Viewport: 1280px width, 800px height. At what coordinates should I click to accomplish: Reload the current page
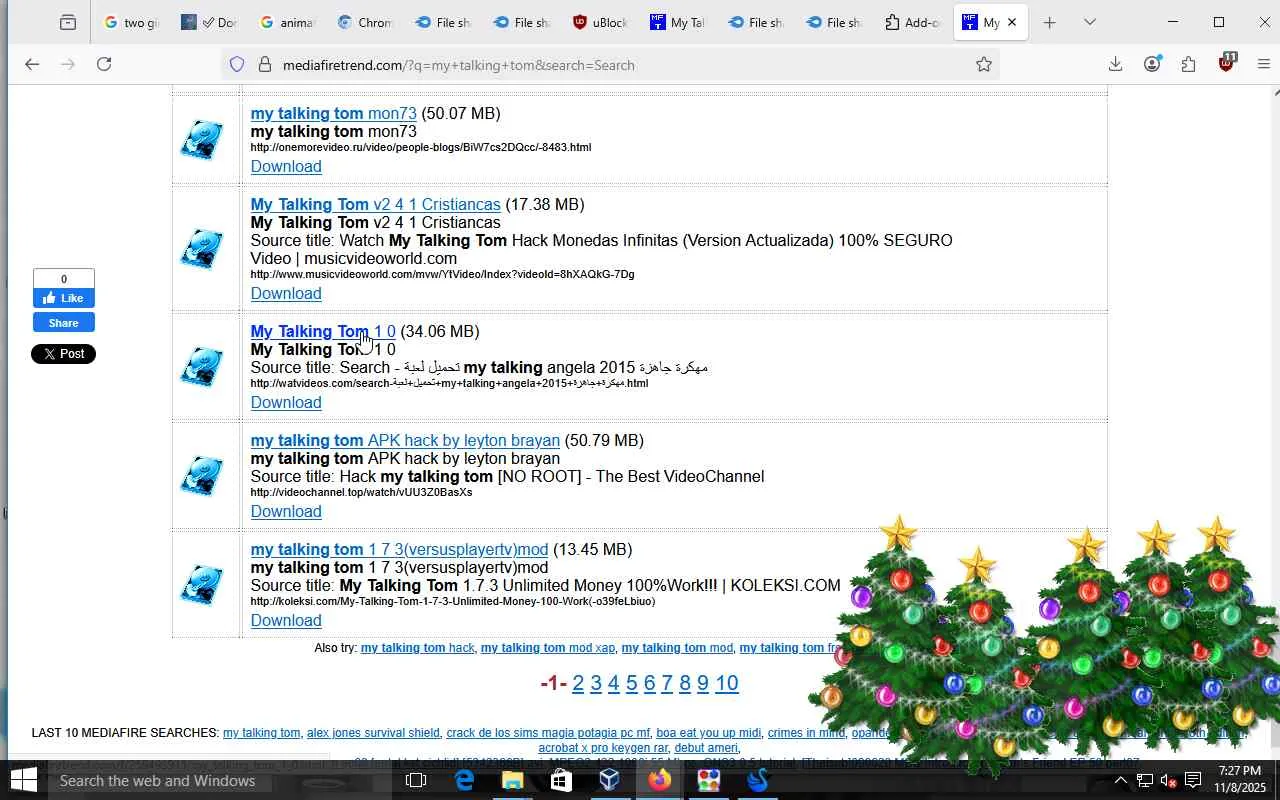click(x=104, y=65)
